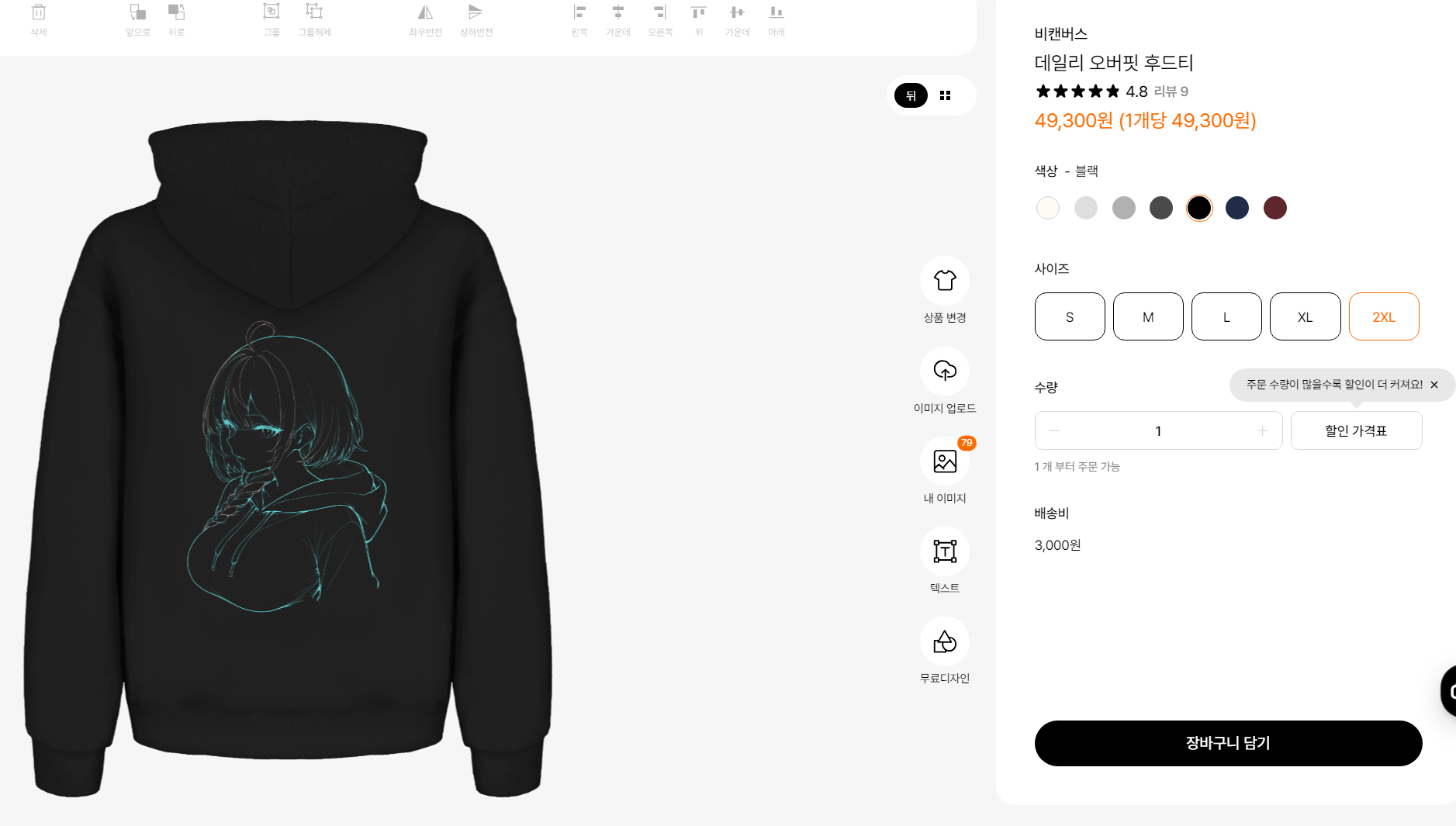The height and width of the screenshot is (826, 1456).
Task: Group objects with 그룹 icon
Action: (271, 12)
